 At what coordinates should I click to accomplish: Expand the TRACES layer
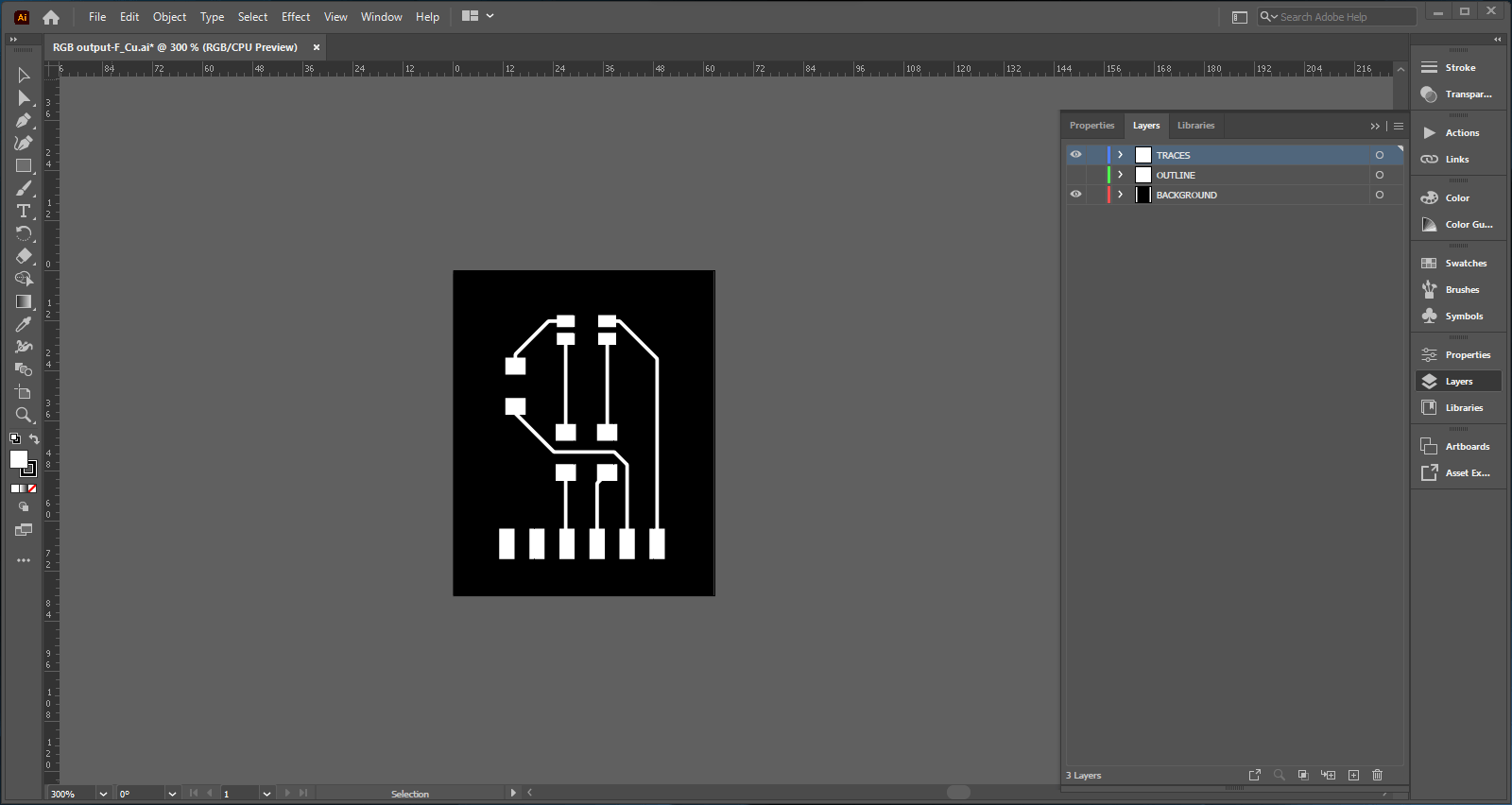[x=1121, y=155]
